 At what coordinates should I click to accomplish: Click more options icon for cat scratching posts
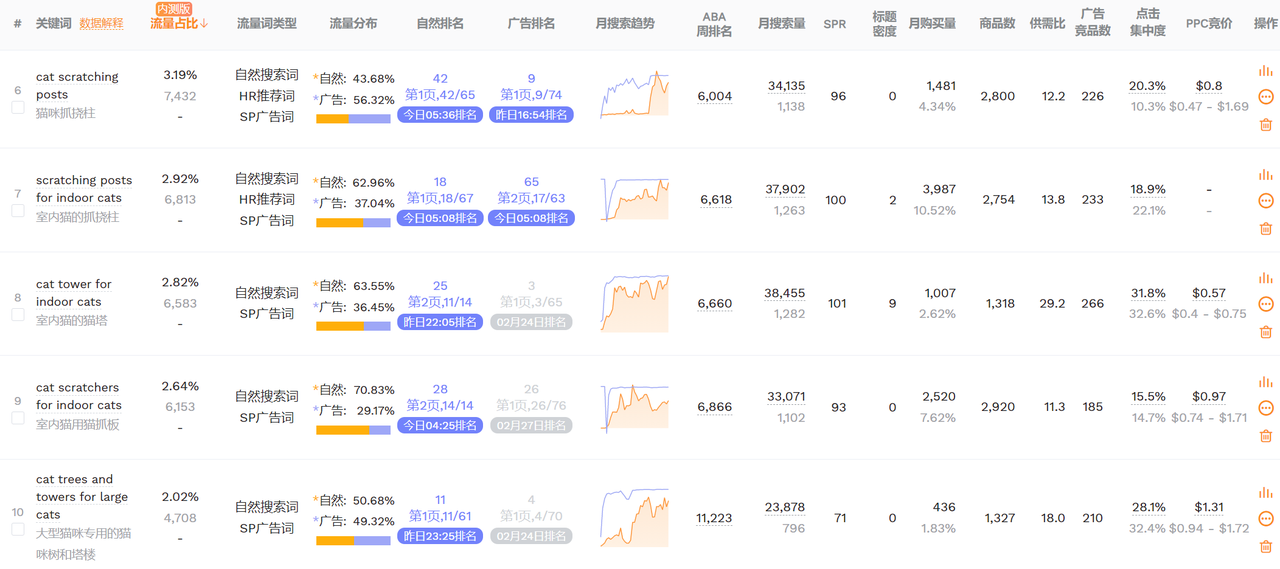pyautogui.click(x=1265, y=97)
